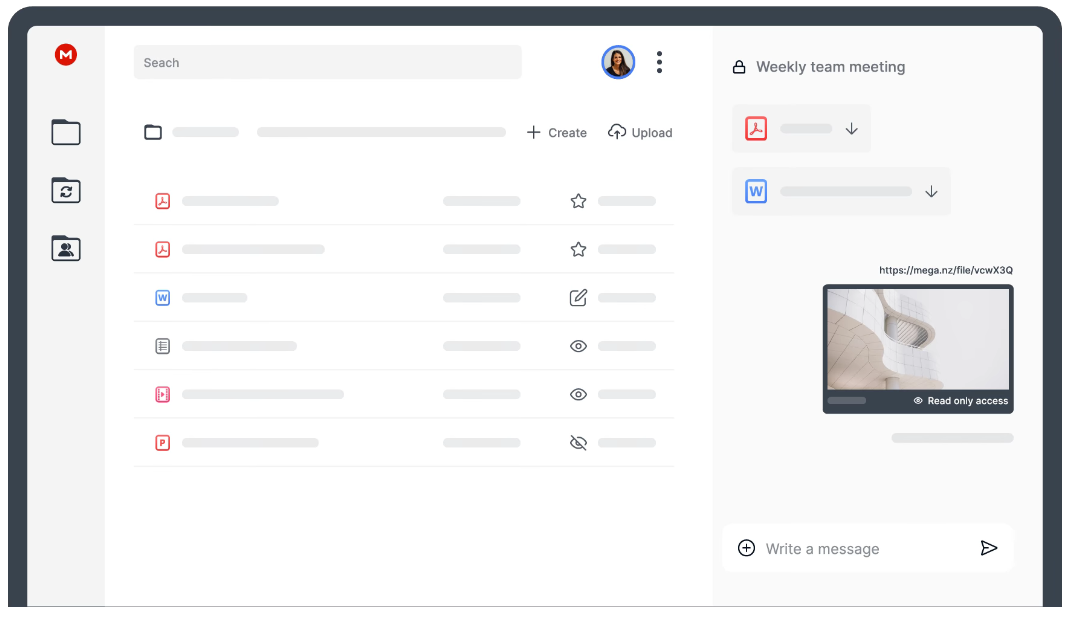Click download arrow on PDF chat attachment

pos(852,129)
